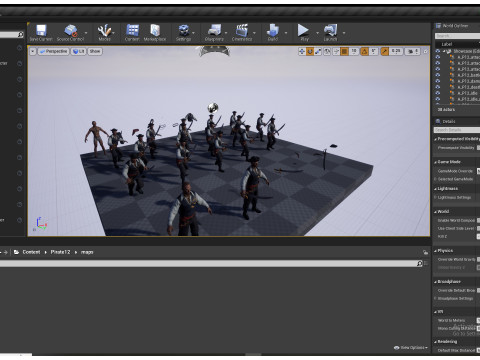
Task: Open camera speed setting in viewport
Action: [413, 51]
